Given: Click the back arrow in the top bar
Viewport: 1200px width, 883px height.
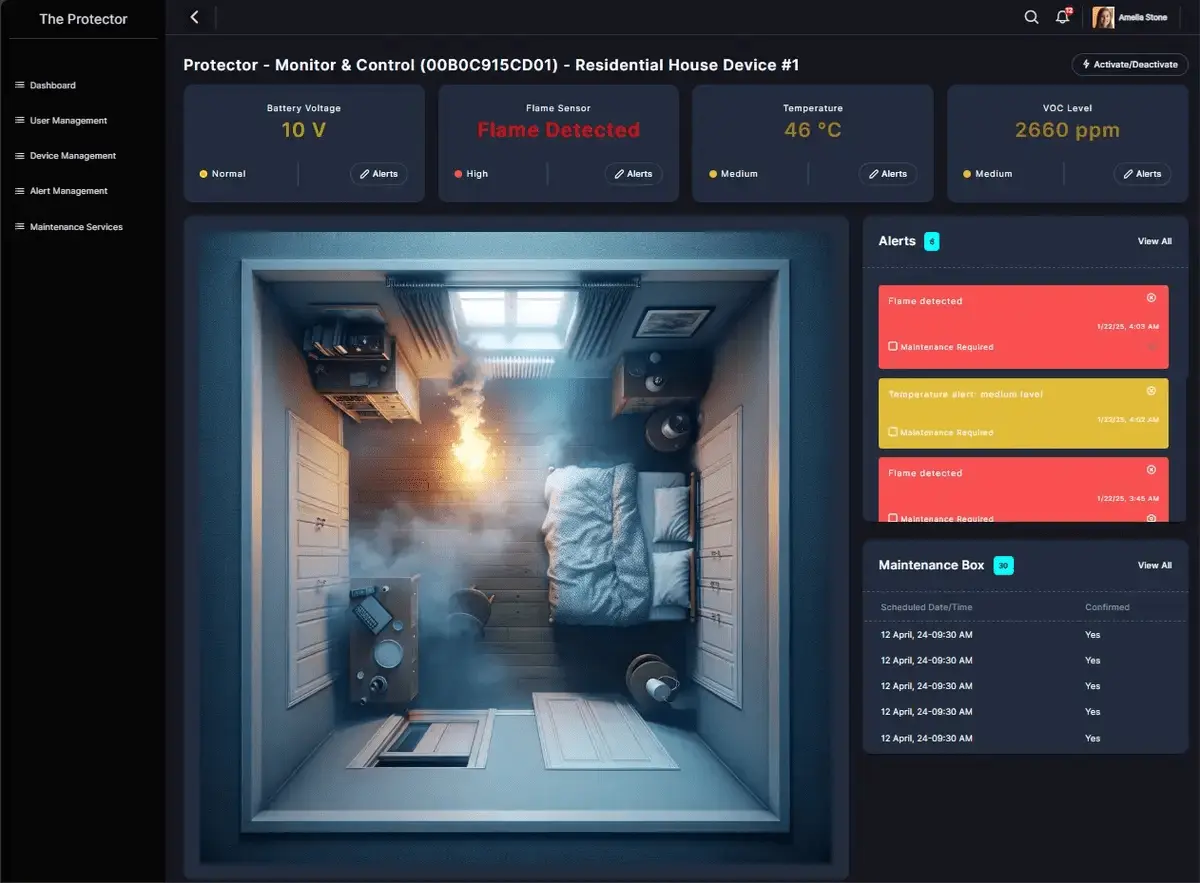Looking at the screenshot, I should tap(194, 17).
